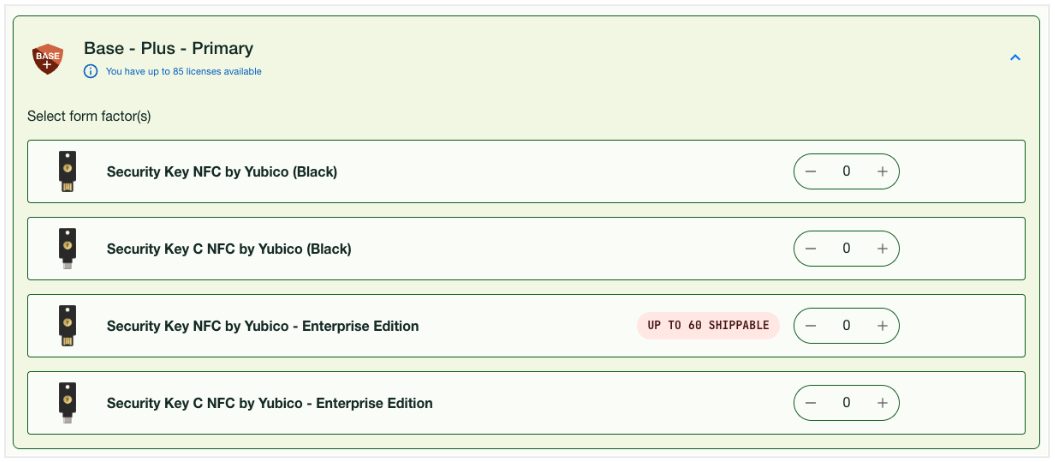Collapse the Base - Plus - Primary section
This screenshot has width=1055, height=462.
tap(1015, 58)
